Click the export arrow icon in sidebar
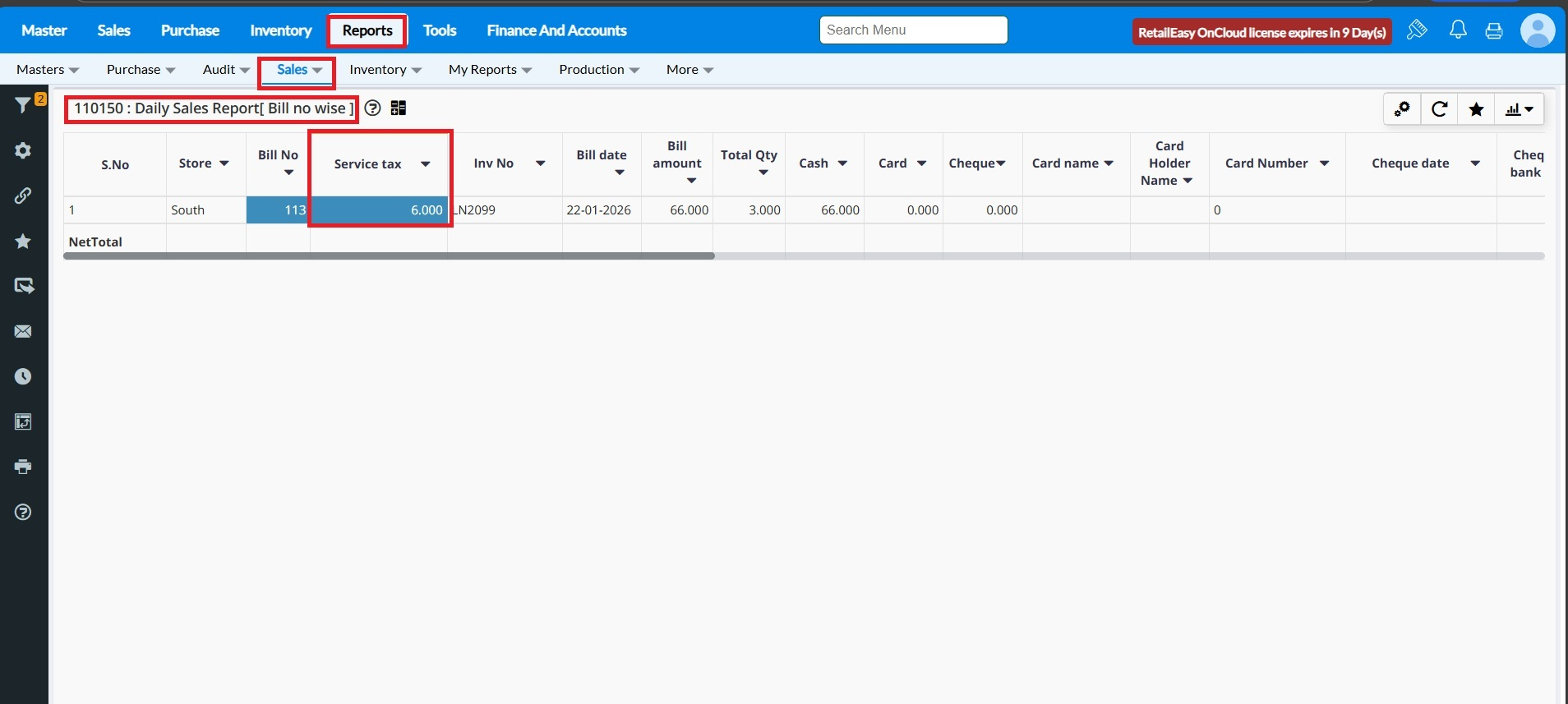 point(23,286)
